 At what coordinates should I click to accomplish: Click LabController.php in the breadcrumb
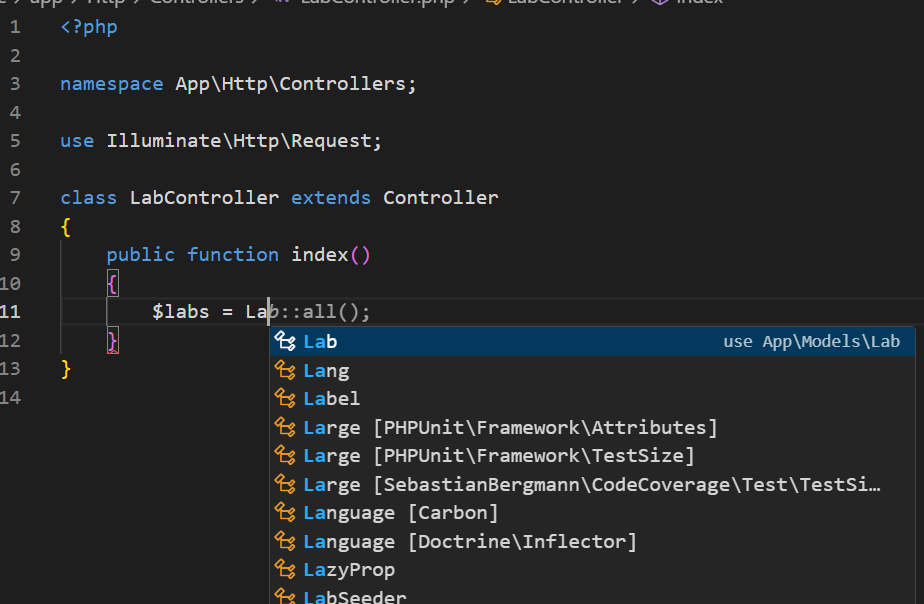pyautogui.click(x=377, y=2)
